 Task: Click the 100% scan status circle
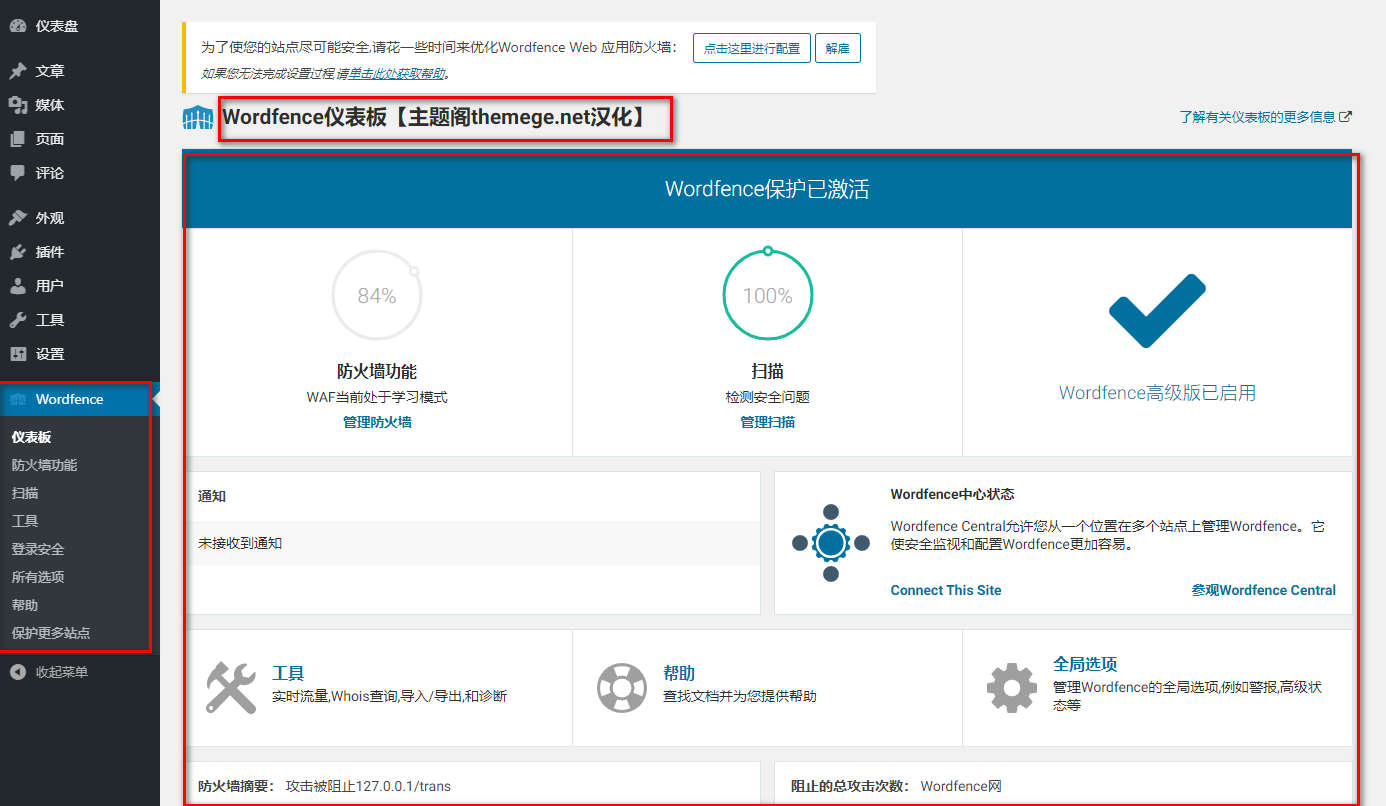[x=768, y=295]
